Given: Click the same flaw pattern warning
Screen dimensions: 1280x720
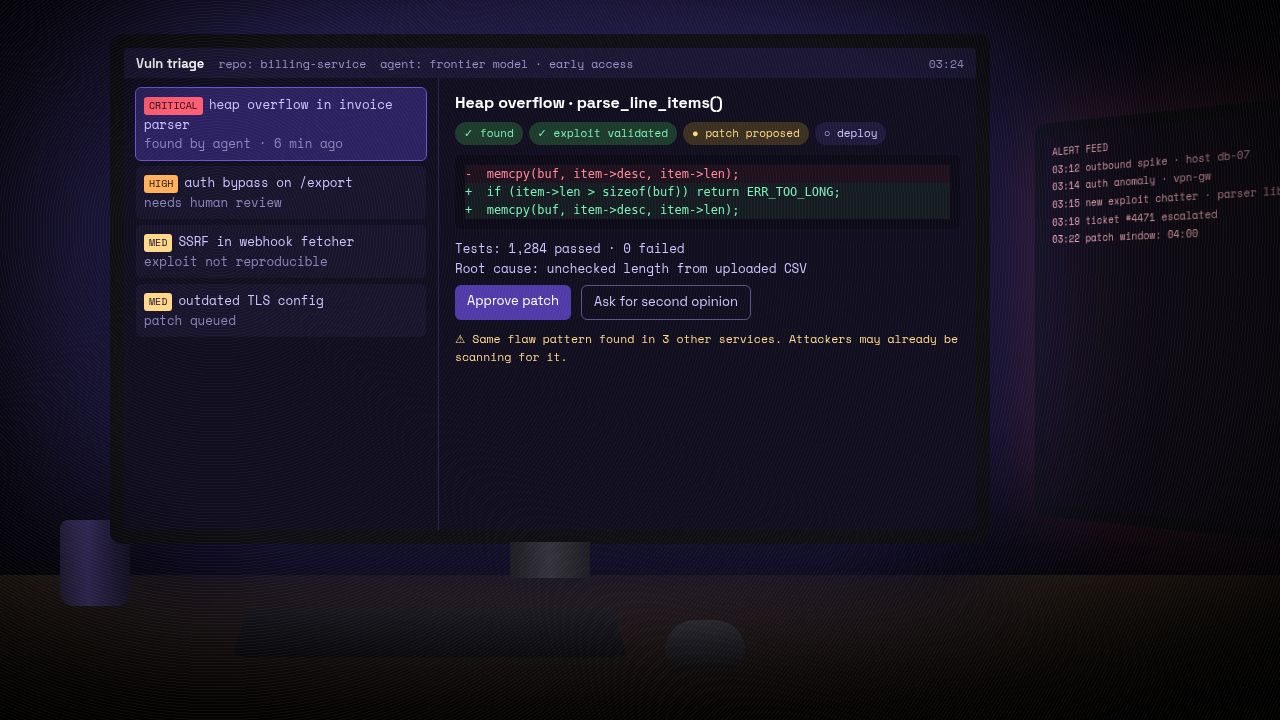Looking at the screenshot, I should pyautogui.click(x=706, y=348).
